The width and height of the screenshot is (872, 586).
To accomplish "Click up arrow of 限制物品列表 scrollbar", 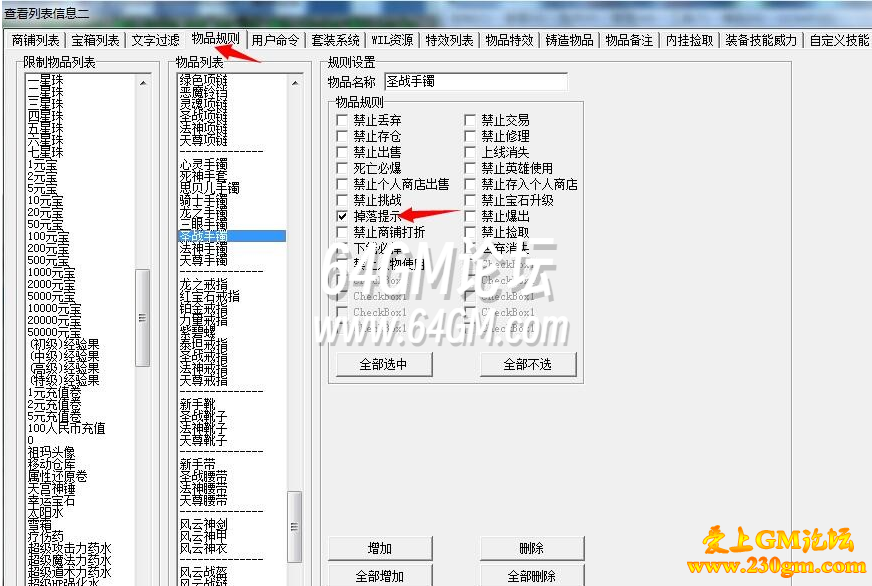I will 143,83.
